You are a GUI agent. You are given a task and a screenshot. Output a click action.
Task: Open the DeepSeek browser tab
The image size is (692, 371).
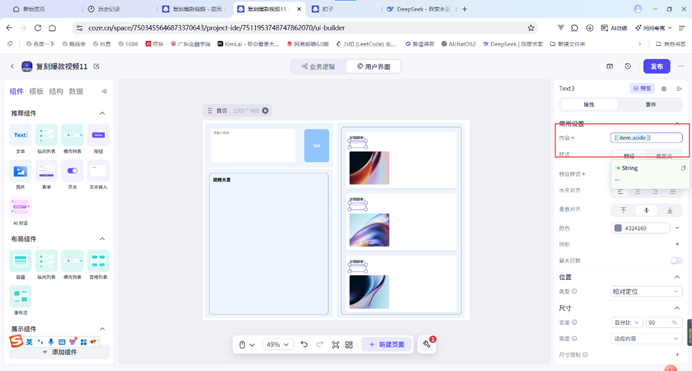(x=418, y=9)
